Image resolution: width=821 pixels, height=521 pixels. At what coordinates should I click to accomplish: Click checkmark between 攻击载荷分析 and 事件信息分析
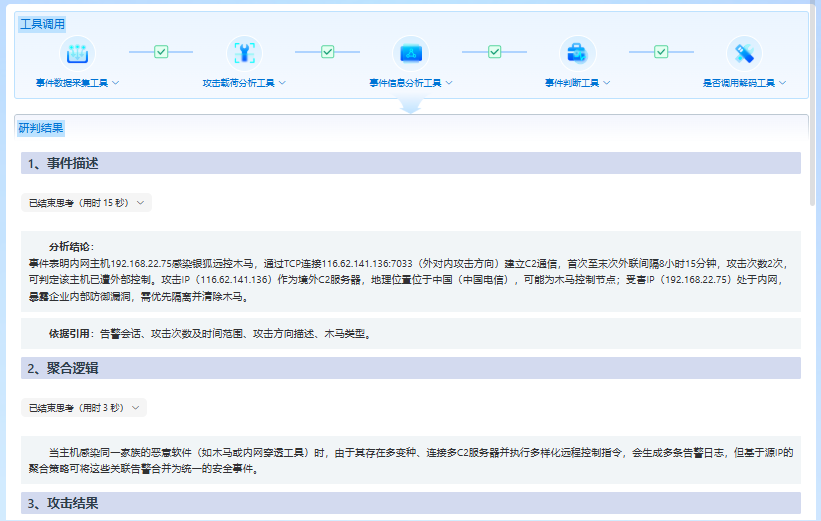[x=327, y=52]
